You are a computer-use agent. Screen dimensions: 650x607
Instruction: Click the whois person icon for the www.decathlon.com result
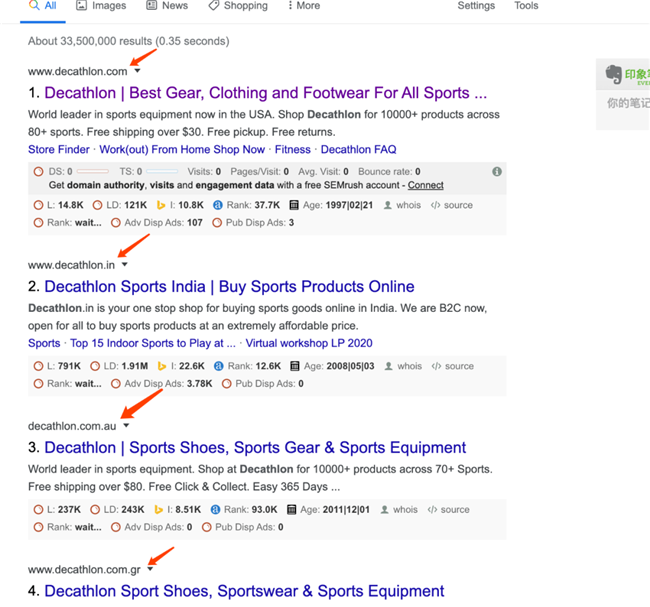[x=389, y=205]
